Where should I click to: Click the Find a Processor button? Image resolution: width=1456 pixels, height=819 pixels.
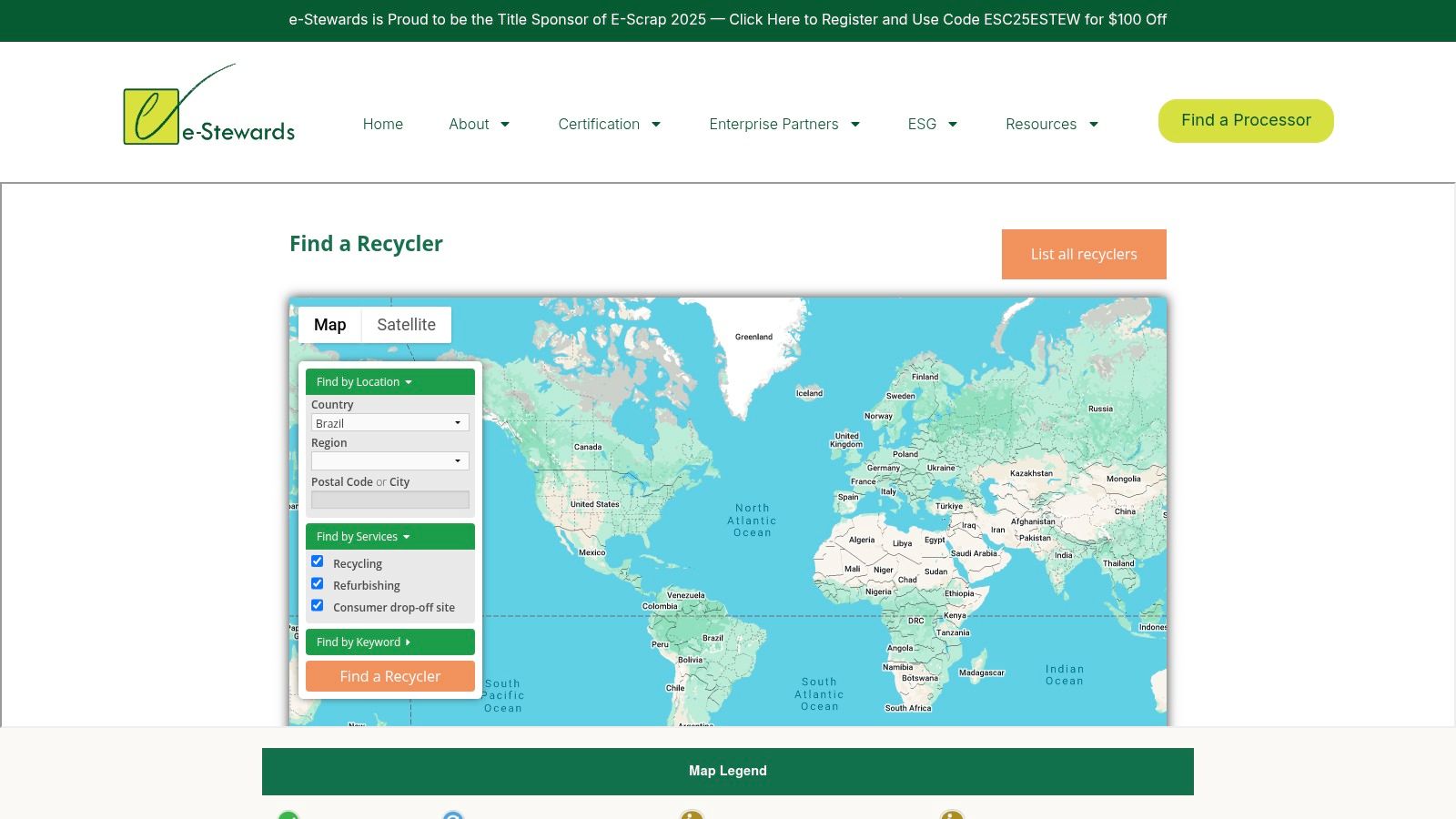pos(1245,120)
